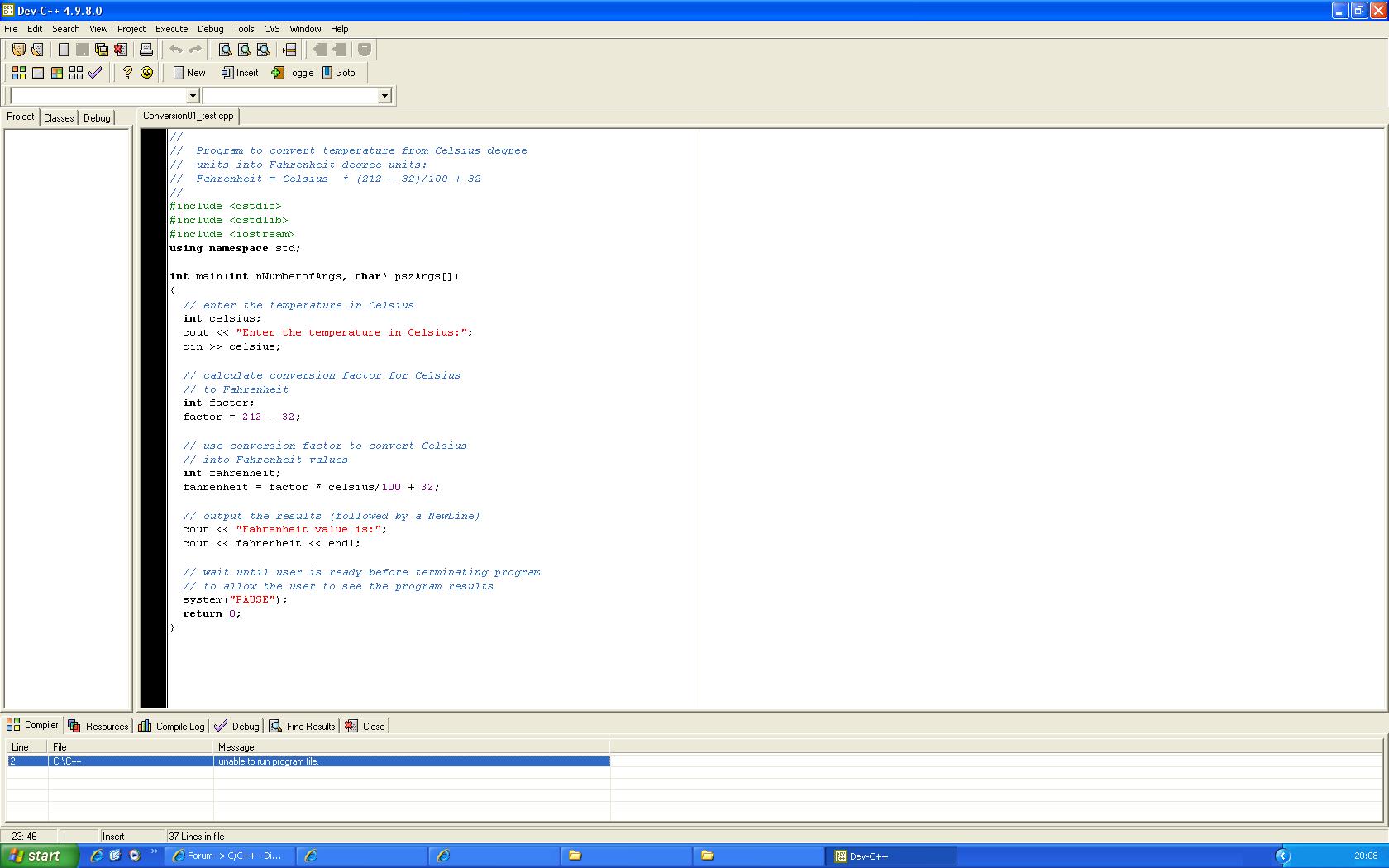1389x868 pixels.
Task: Click the Compile icon, the colored grid
Action: [18, 73]
